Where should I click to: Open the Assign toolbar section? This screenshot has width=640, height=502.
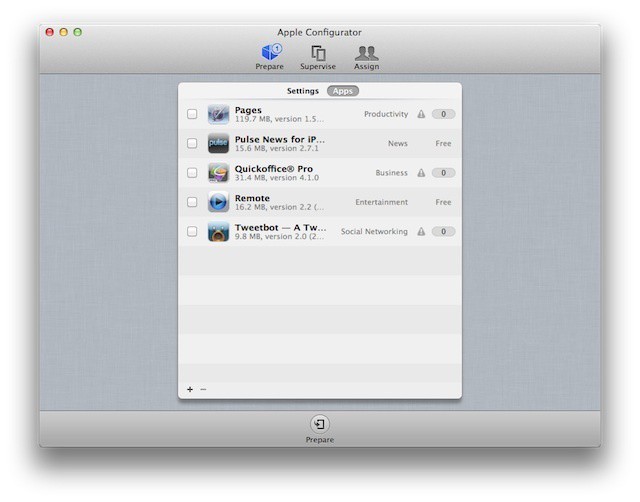(367, 57)
